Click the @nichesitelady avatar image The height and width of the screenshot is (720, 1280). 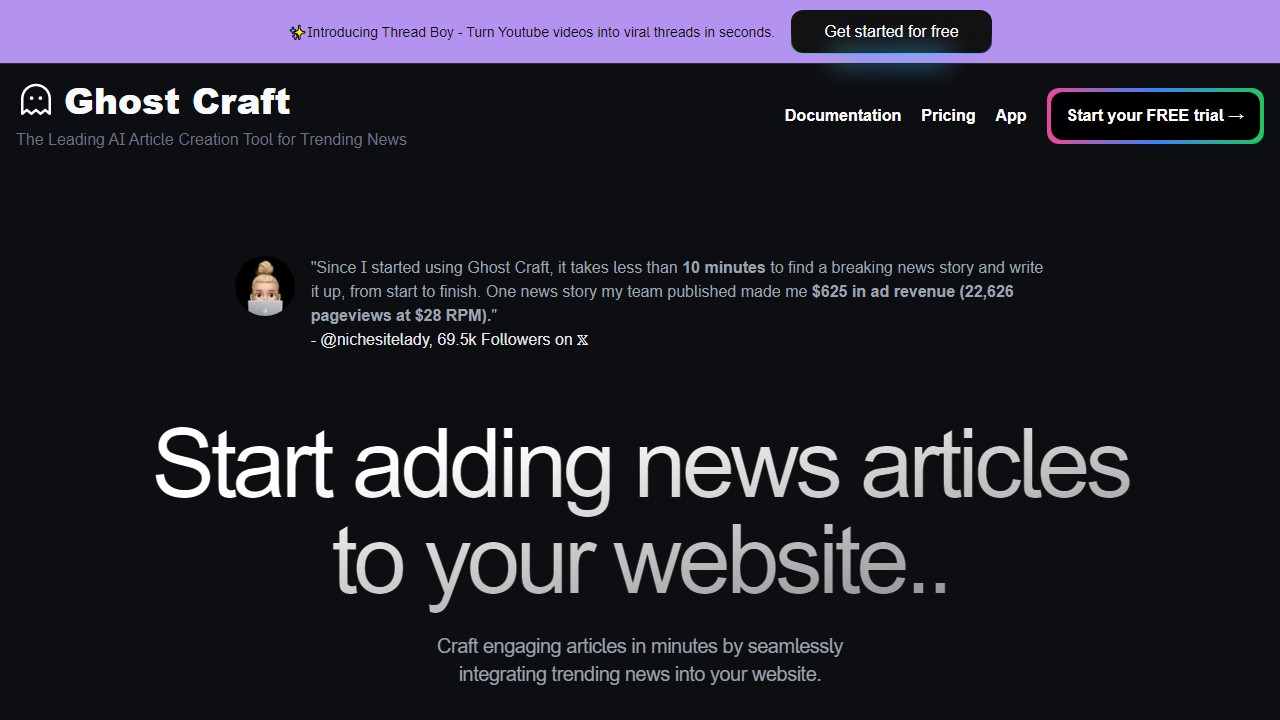pos(265,286)
